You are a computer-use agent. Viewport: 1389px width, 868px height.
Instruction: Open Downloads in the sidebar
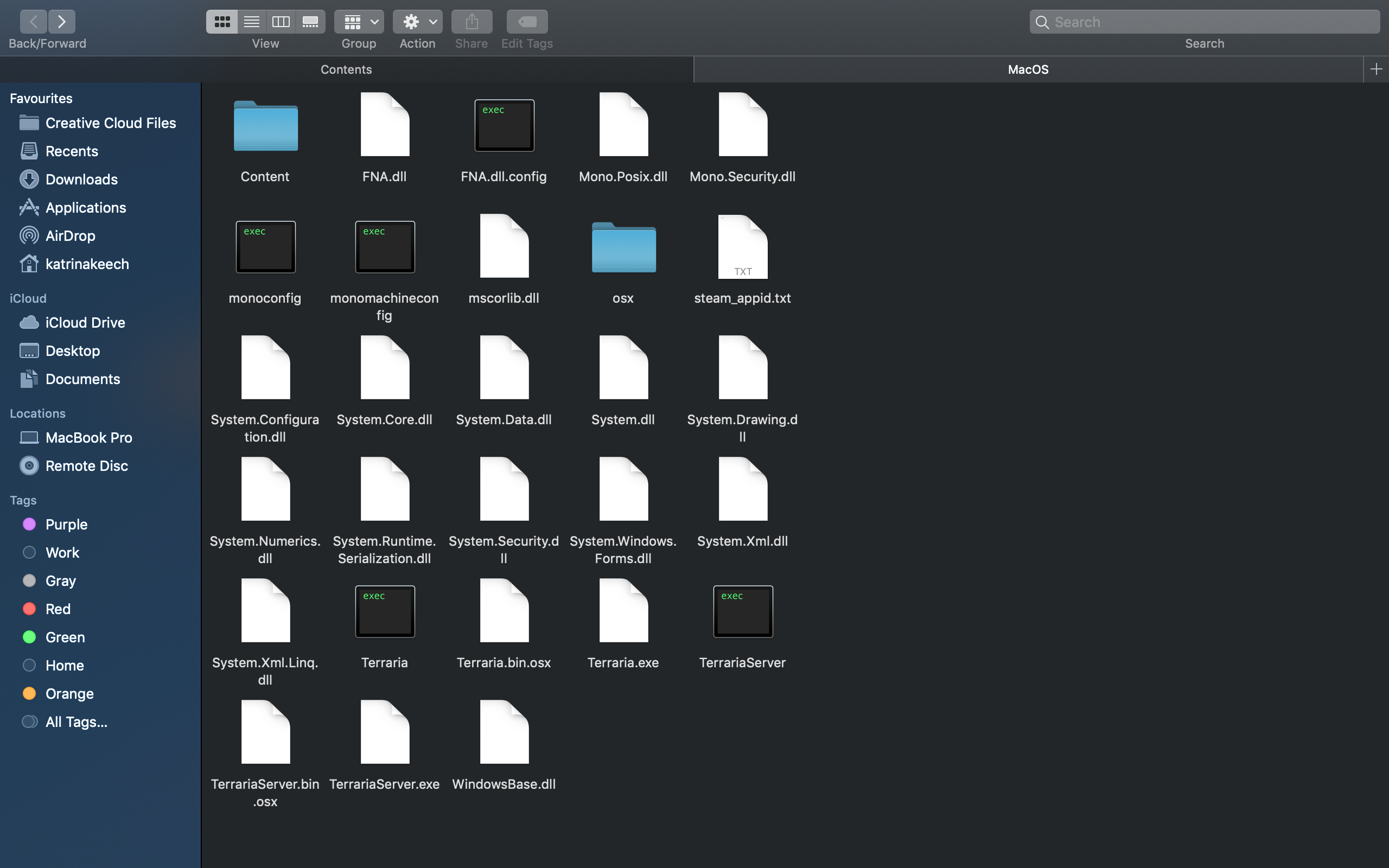point(100,179)
